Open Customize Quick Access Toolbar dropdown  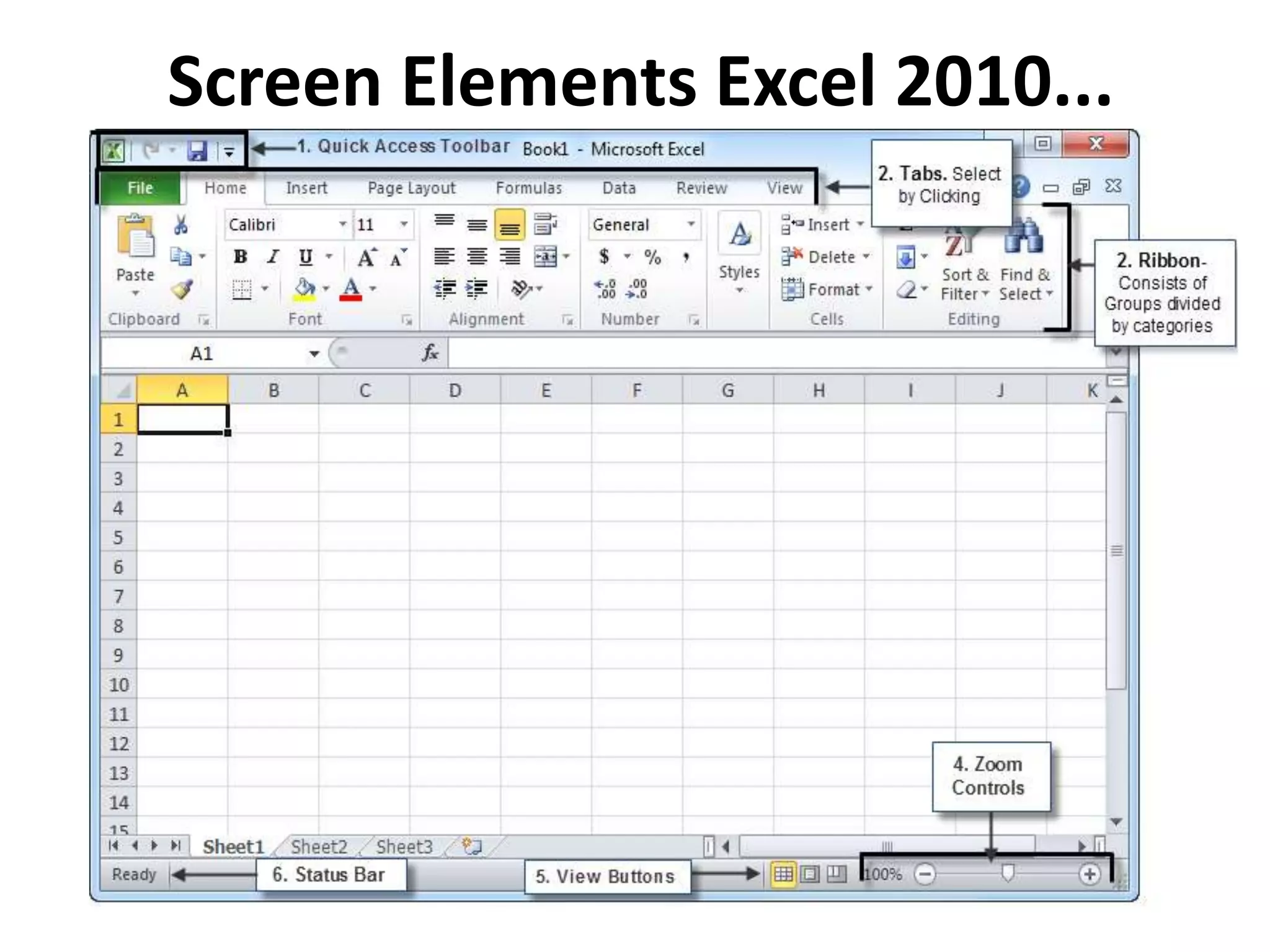point(229,151)
